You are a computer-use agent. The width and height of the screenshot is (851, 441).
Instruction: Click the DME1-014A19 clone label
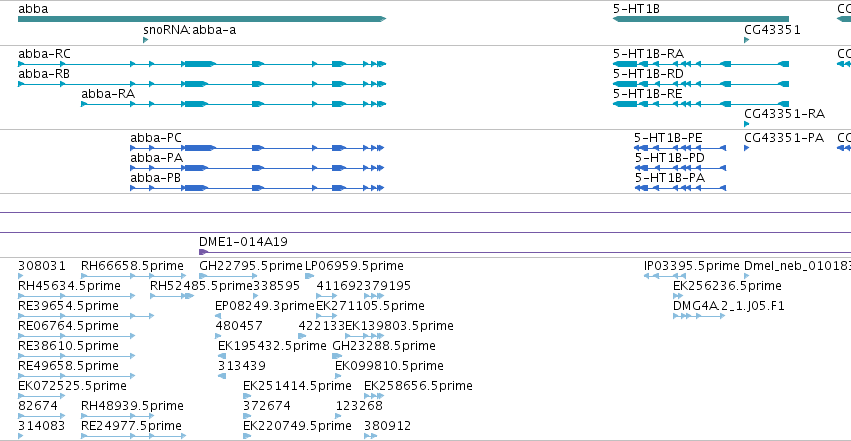(243, 242)
